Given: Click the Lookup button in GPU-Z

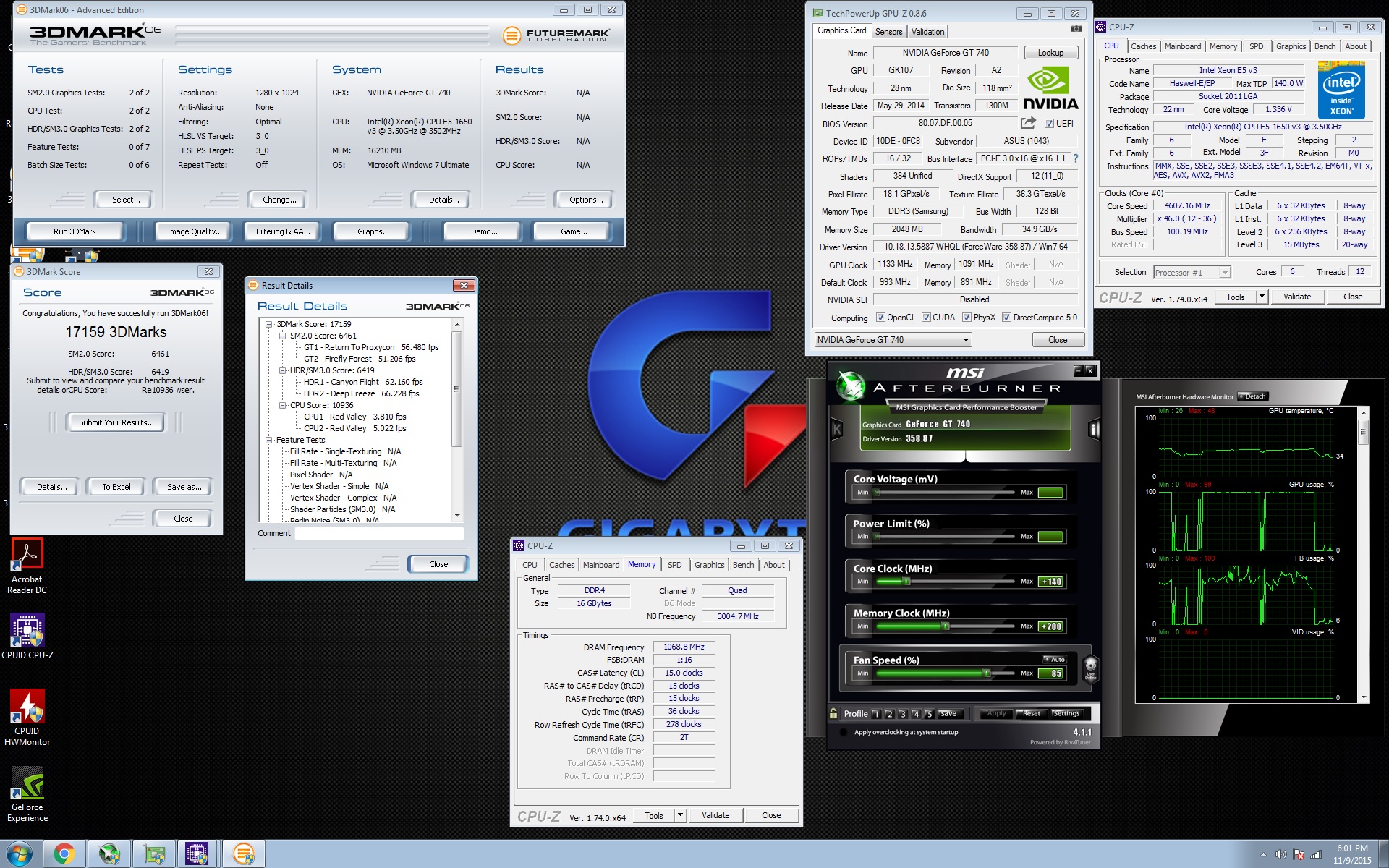Looking at the screenshot, I should pyautogui.click(x=1050, y=53).
